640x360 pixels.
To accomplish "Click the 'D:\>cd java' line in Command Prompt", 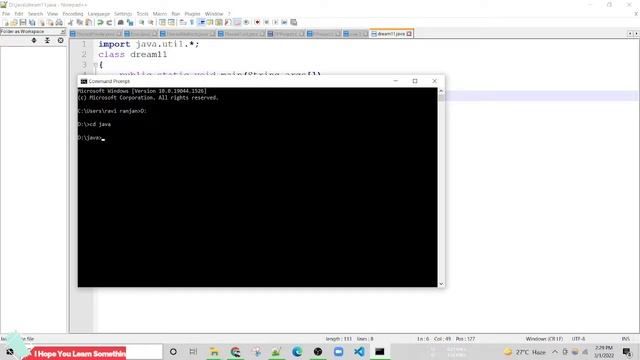I will tap(94, 124).
